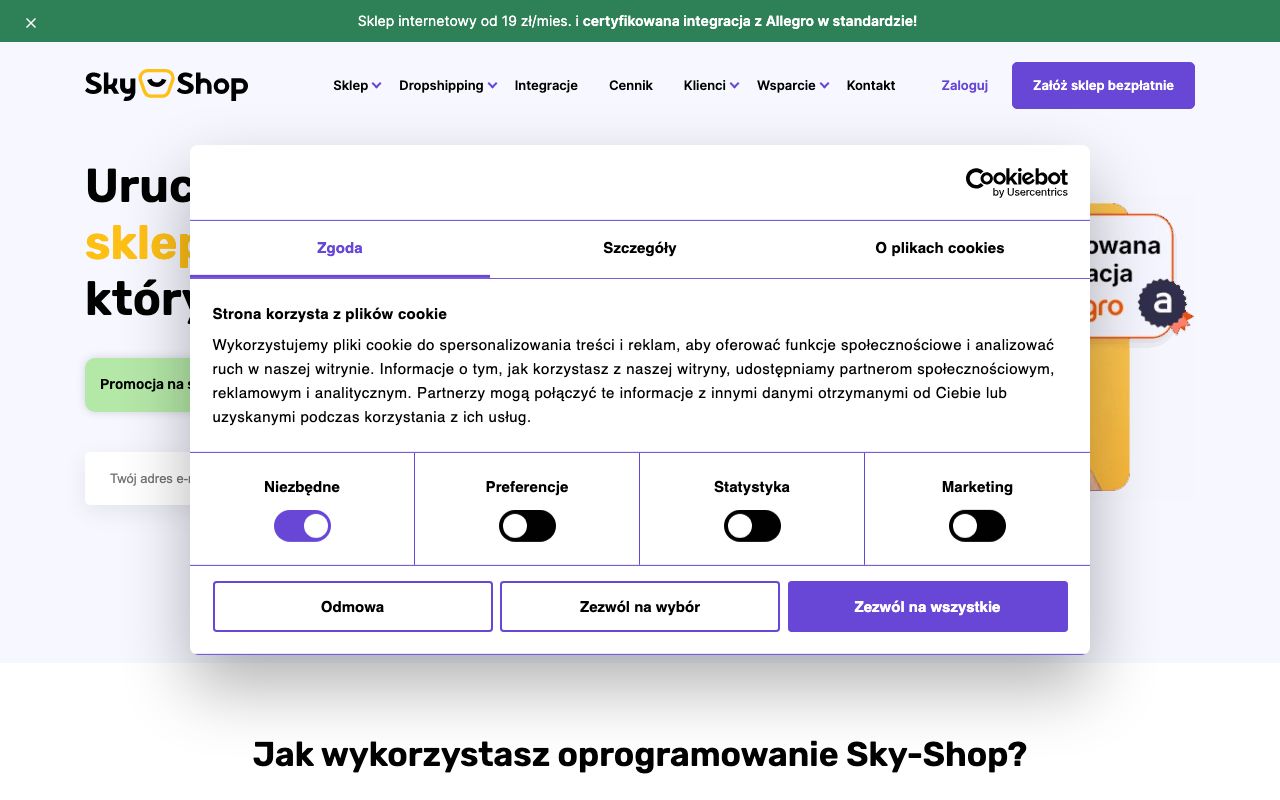
Task: Enable the Preferencje cookies switch
Action: (x=527, y=526)
